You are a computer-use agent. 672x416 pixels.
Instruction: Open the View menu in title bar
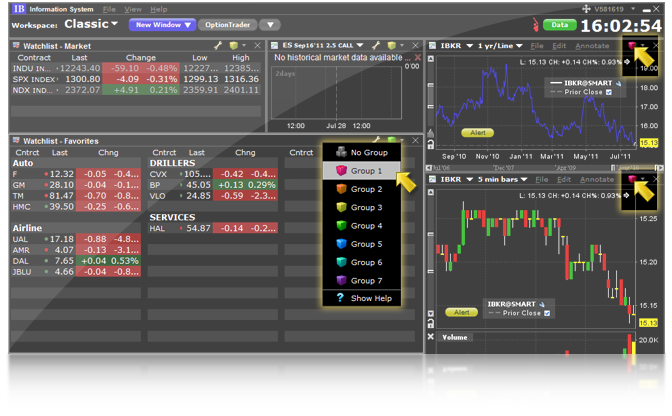click(x=133, y=9)
